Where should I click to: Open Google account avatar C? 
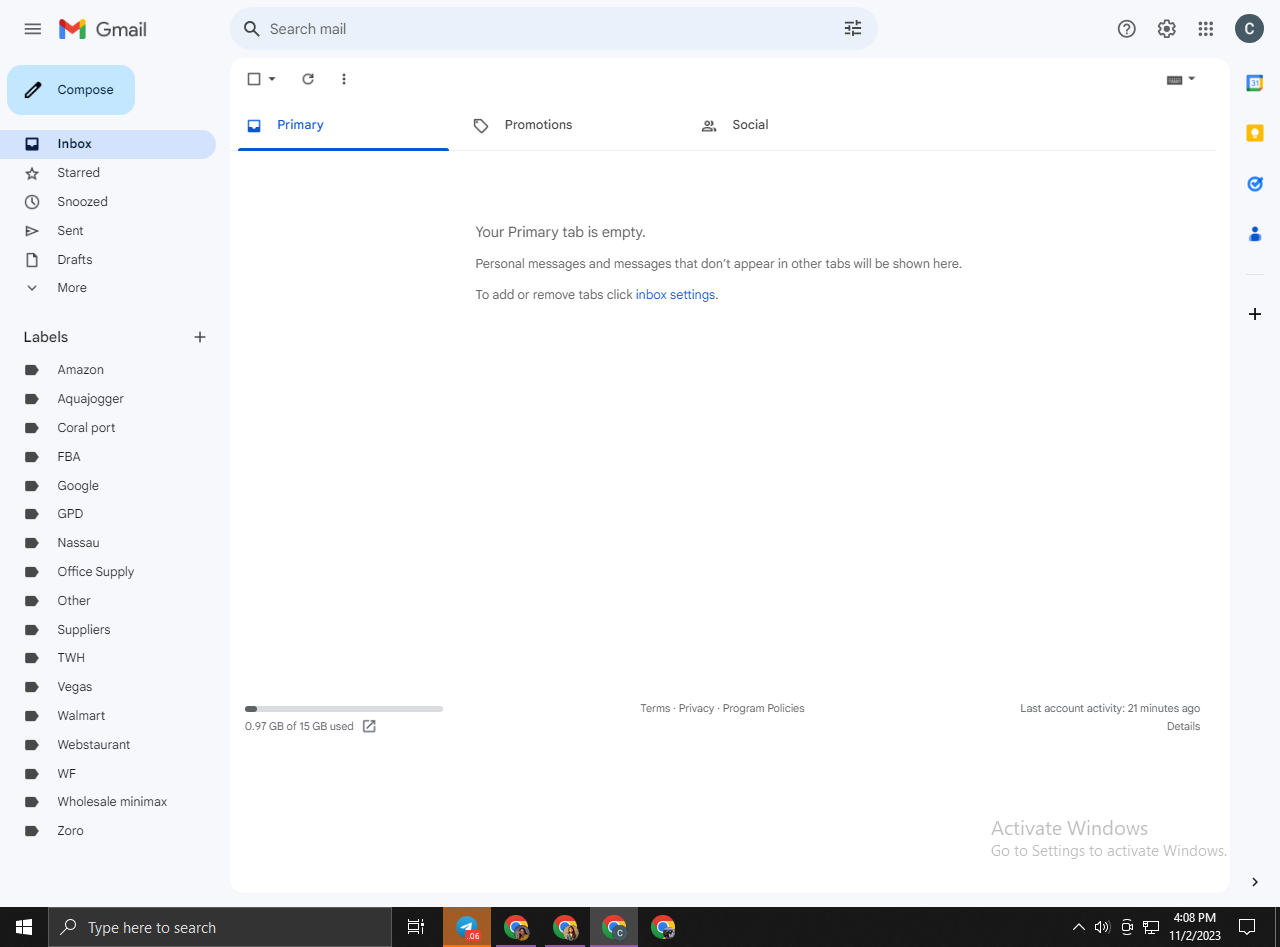click(1250, 29)
